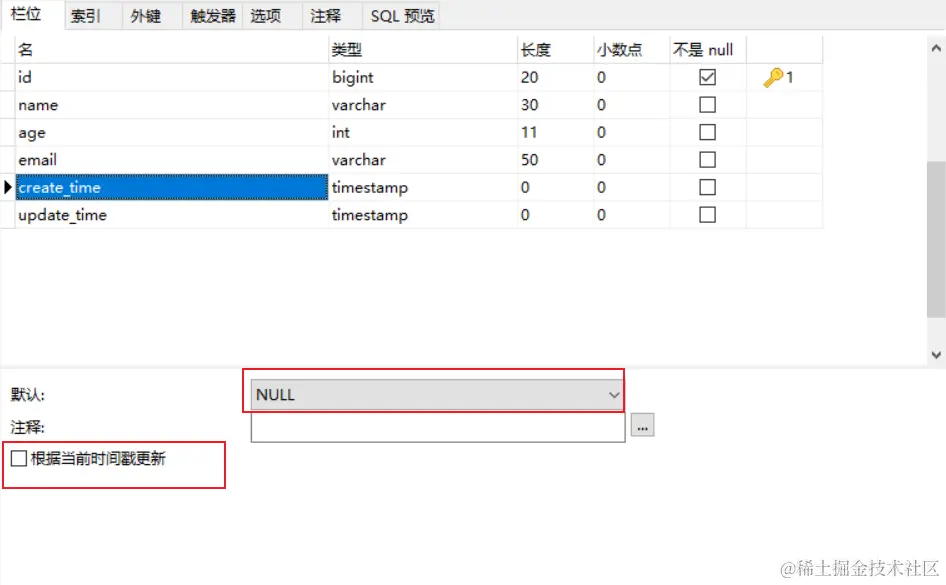This screenshot has height=585, width=946.
Task: Select the age field name cell
Action: click(172, 132)
